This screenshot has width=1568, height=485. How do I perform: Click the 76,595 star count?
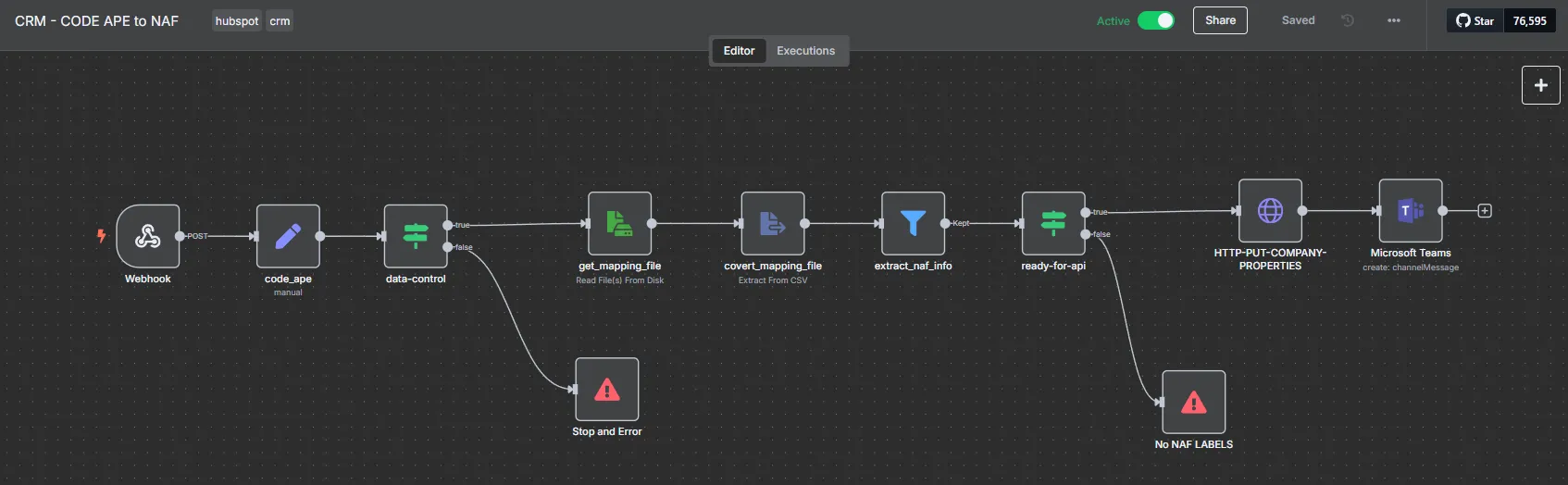coord(1530,20)
